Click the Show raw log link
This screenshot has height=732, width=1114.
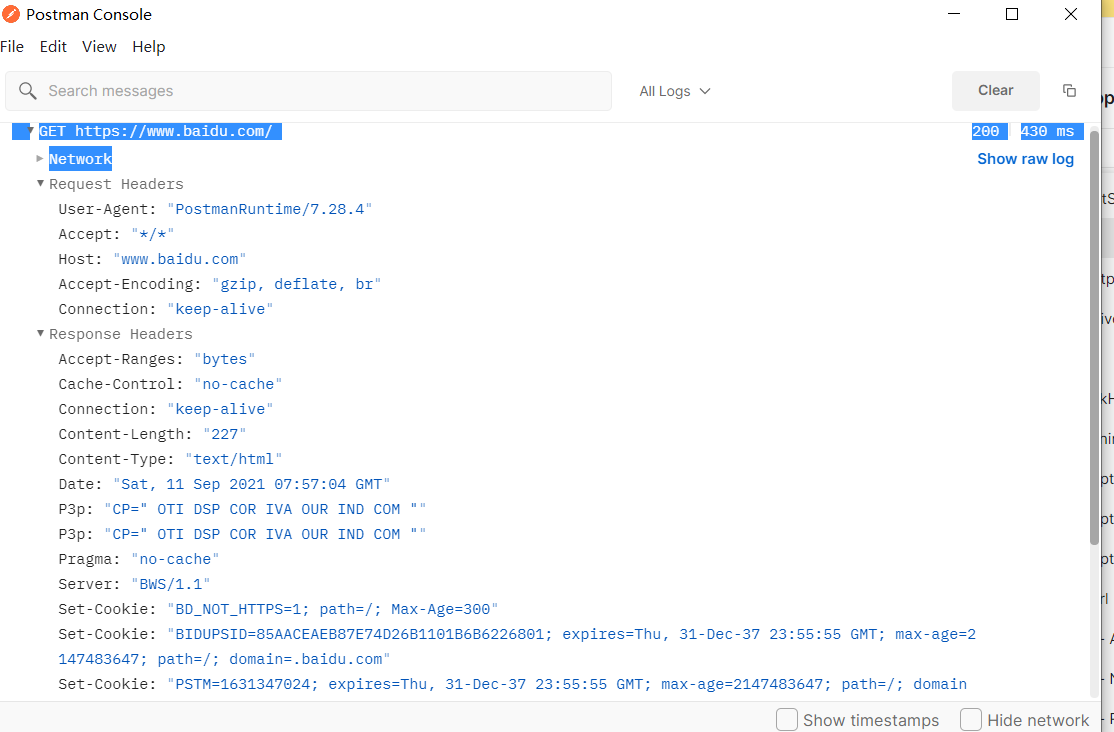click(1025, 159)
